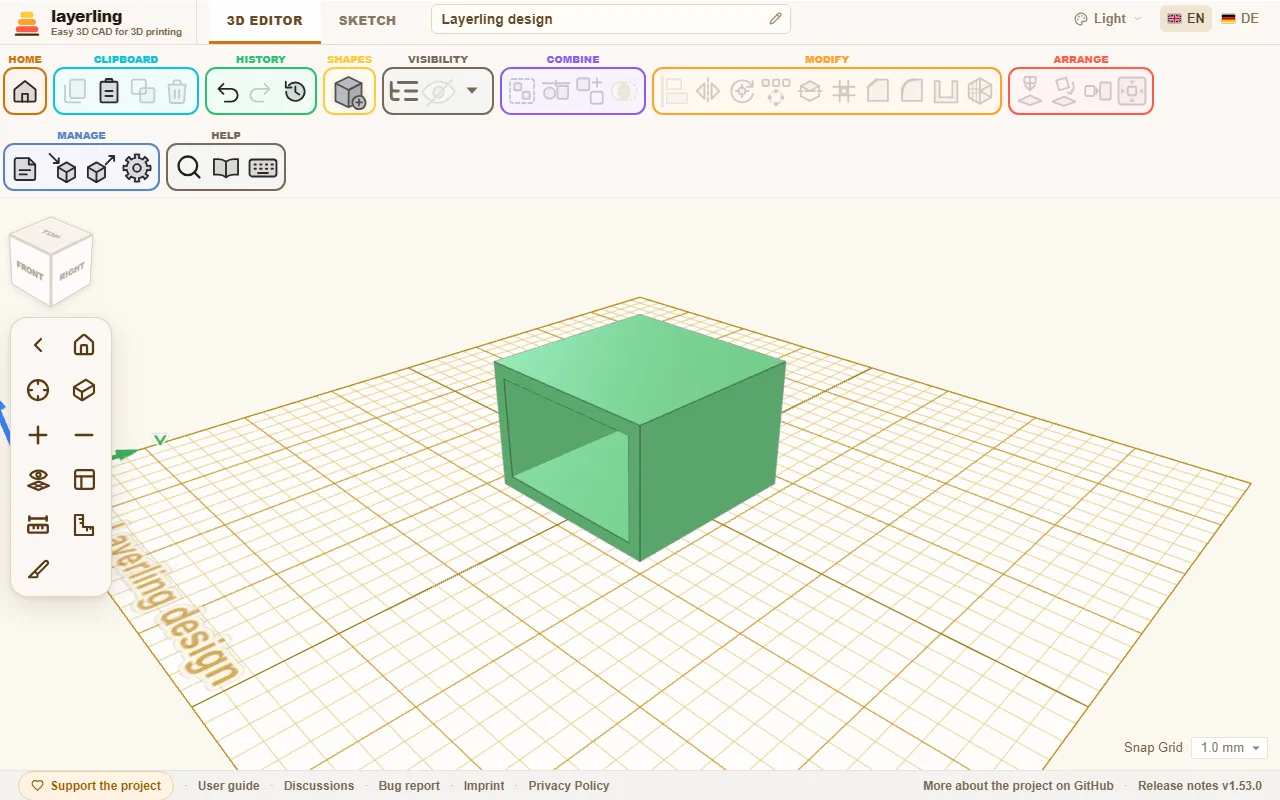Toggle the layered eye view in side panel
Image resolution: width=1280 pixels, height=800 pixels.
coord(38,480)
